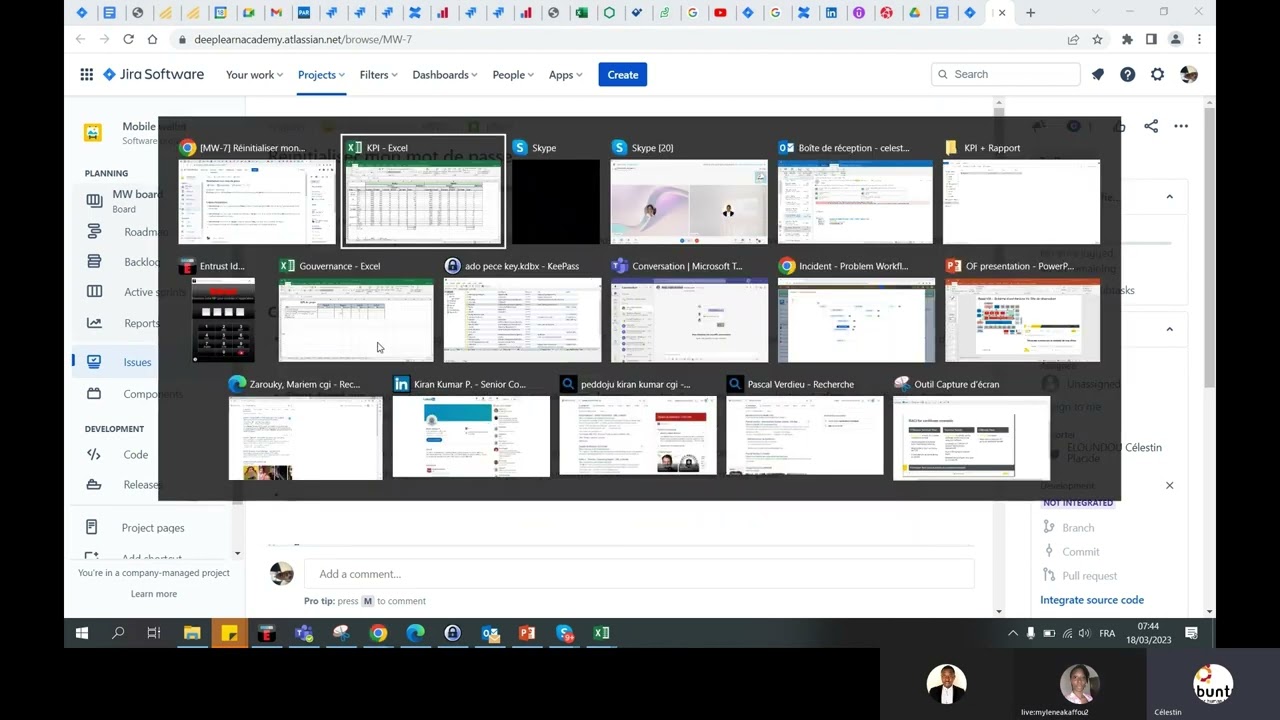Collapse the second details section chevron on right
The height and width of the screenshot is (720, 1280).
(x=1169, y=329)
